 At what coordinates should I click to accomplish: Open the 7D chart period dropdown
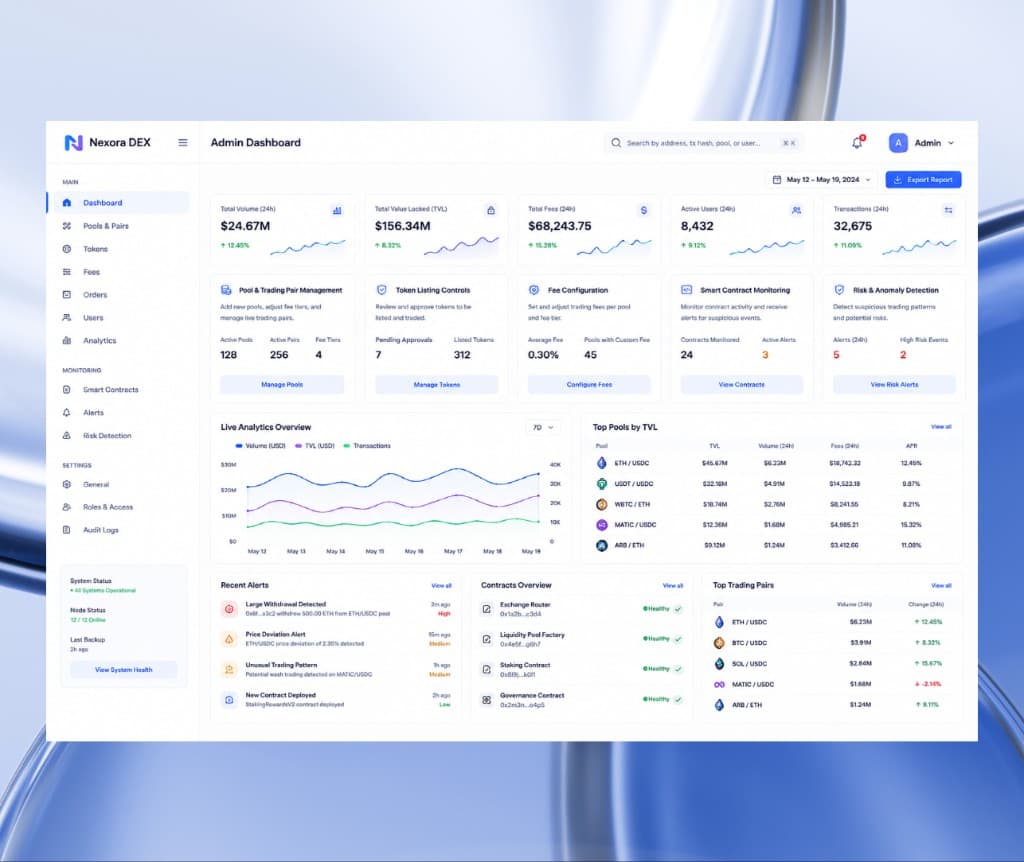click(542, 427)
